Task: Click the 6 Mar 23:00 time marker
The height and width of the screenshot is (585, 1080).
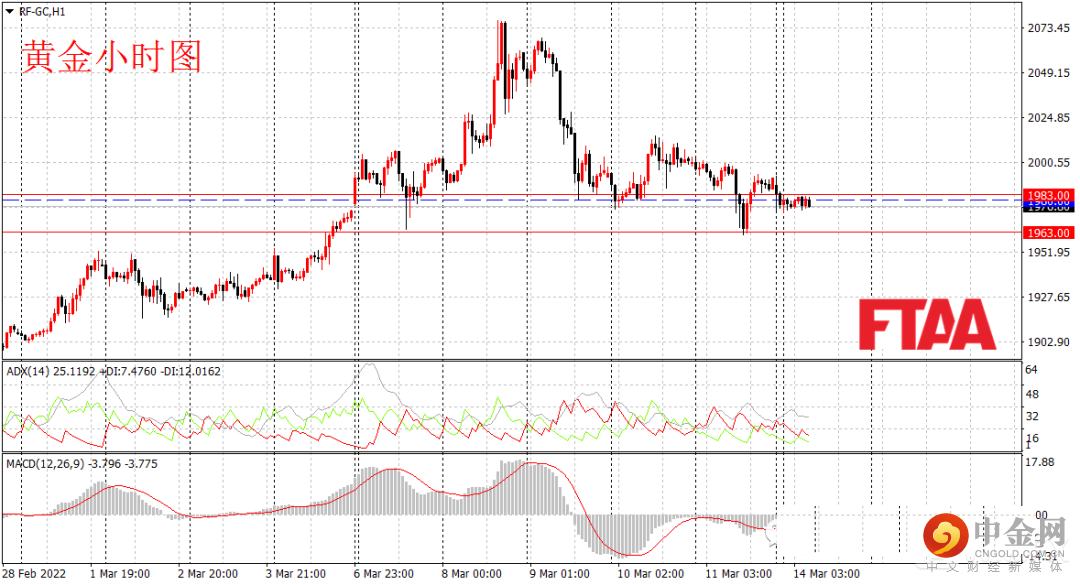Action: point(384,573)
